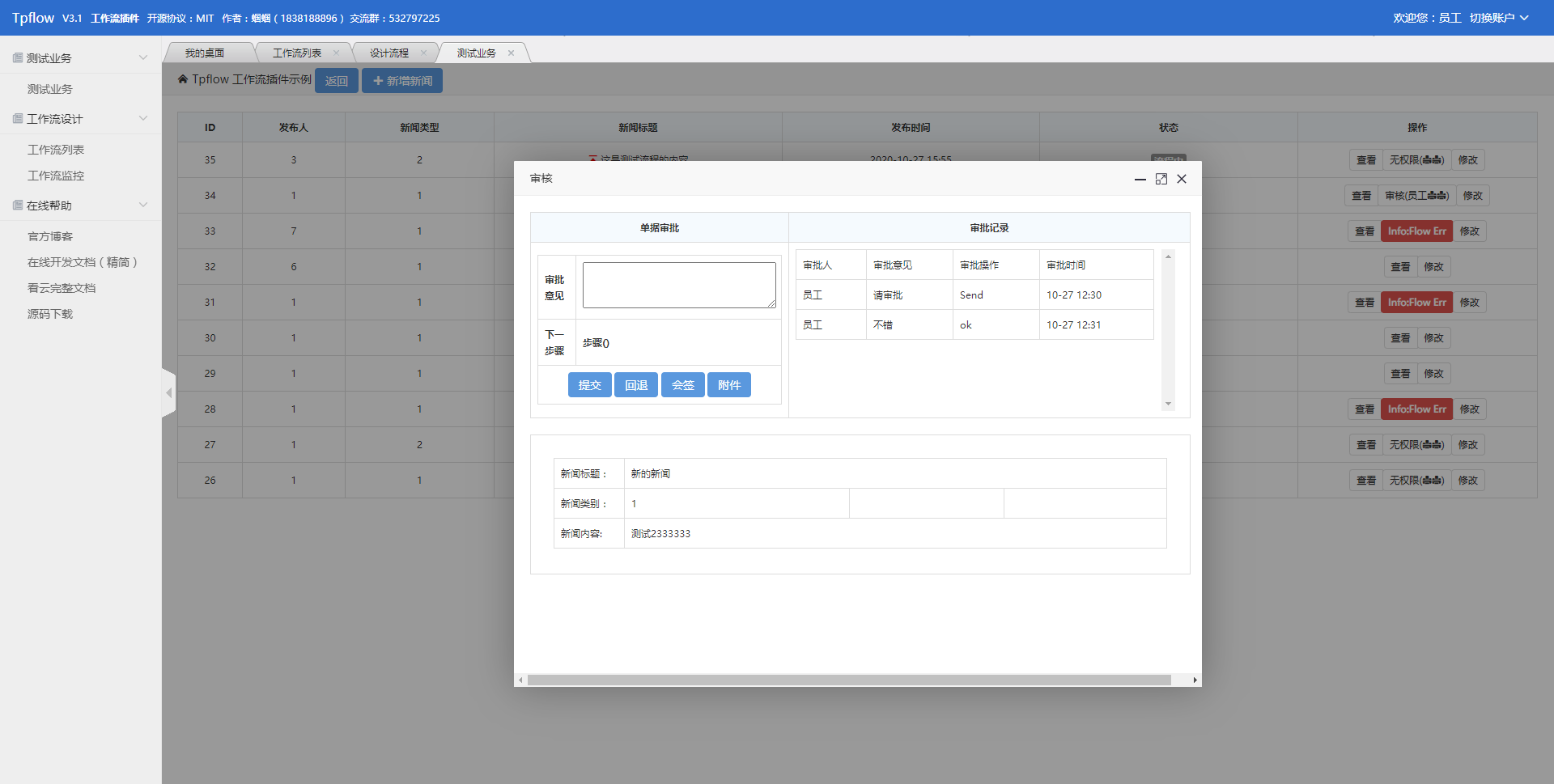
Task: Click the 审批意见 text area
Action: (678, 285)
